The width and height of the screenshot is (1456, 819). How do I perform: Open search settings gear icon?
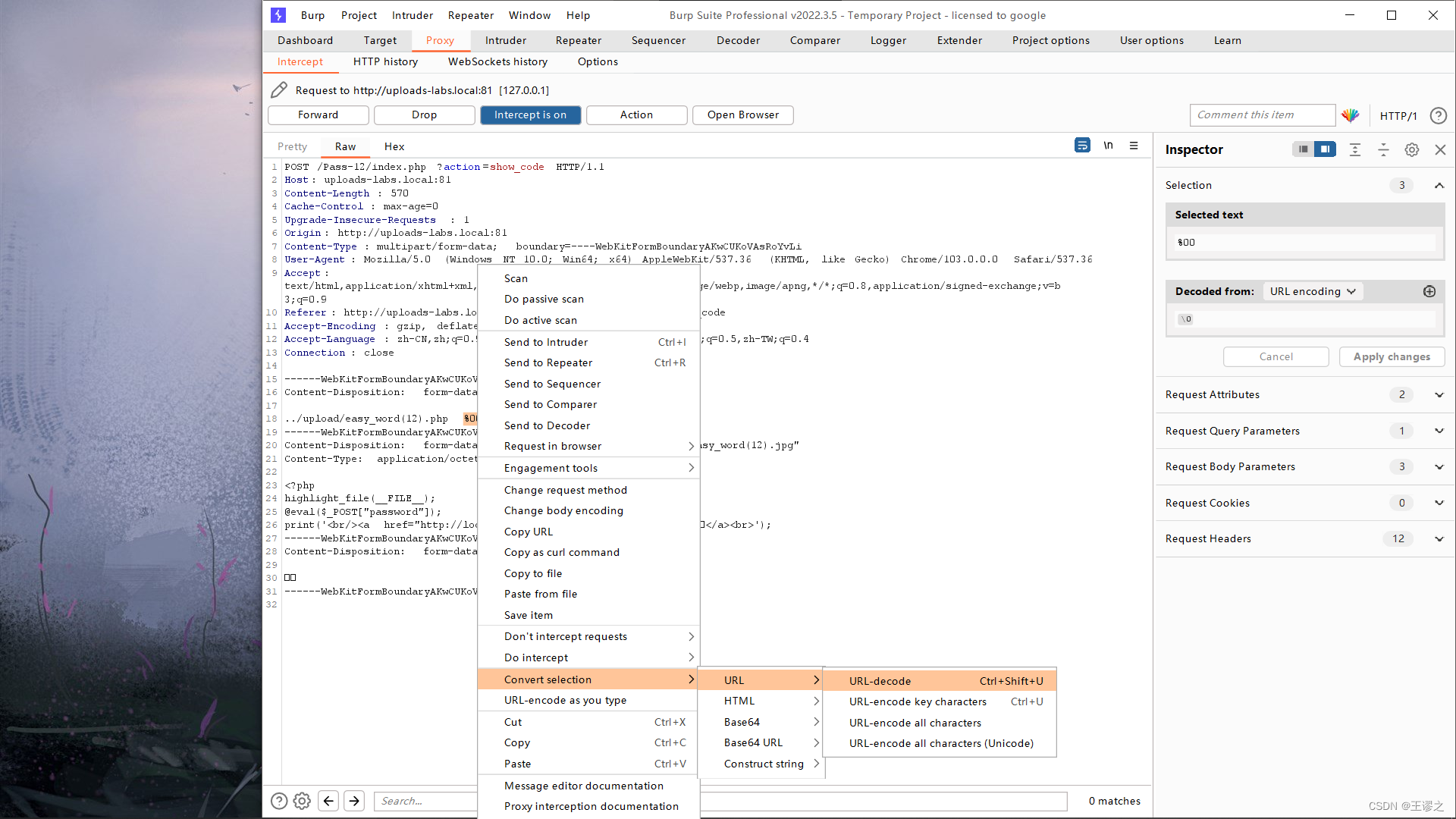tap(302, 801)
